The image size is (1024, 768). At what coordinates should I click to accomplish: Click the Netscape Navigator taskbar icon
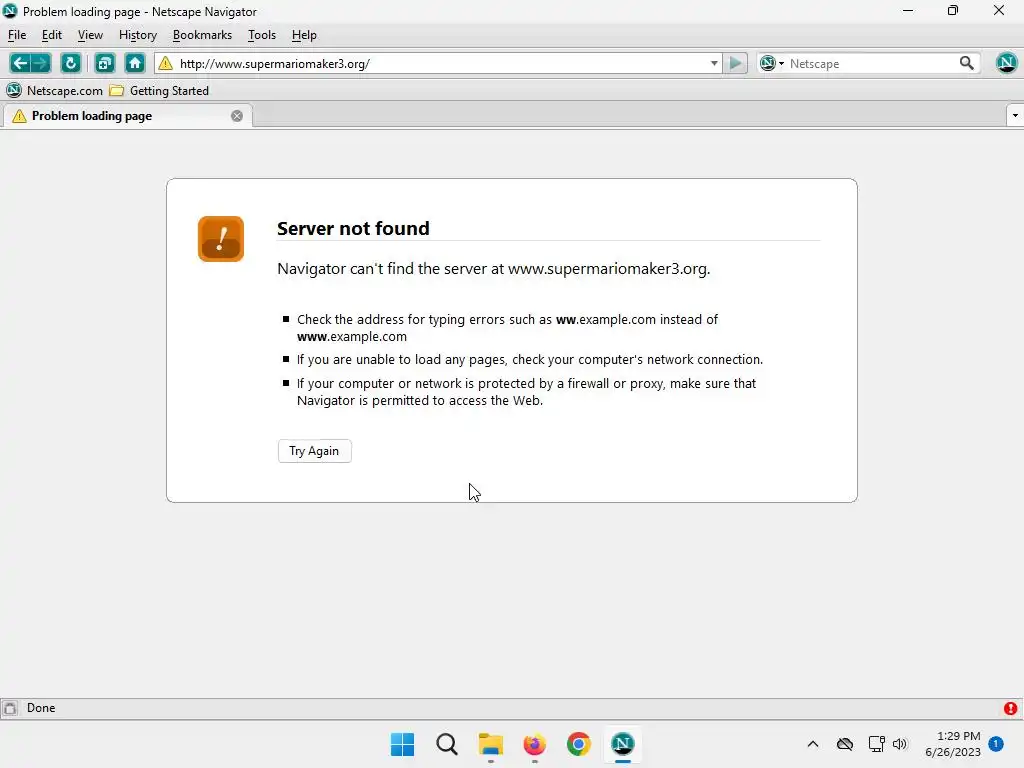622,744
